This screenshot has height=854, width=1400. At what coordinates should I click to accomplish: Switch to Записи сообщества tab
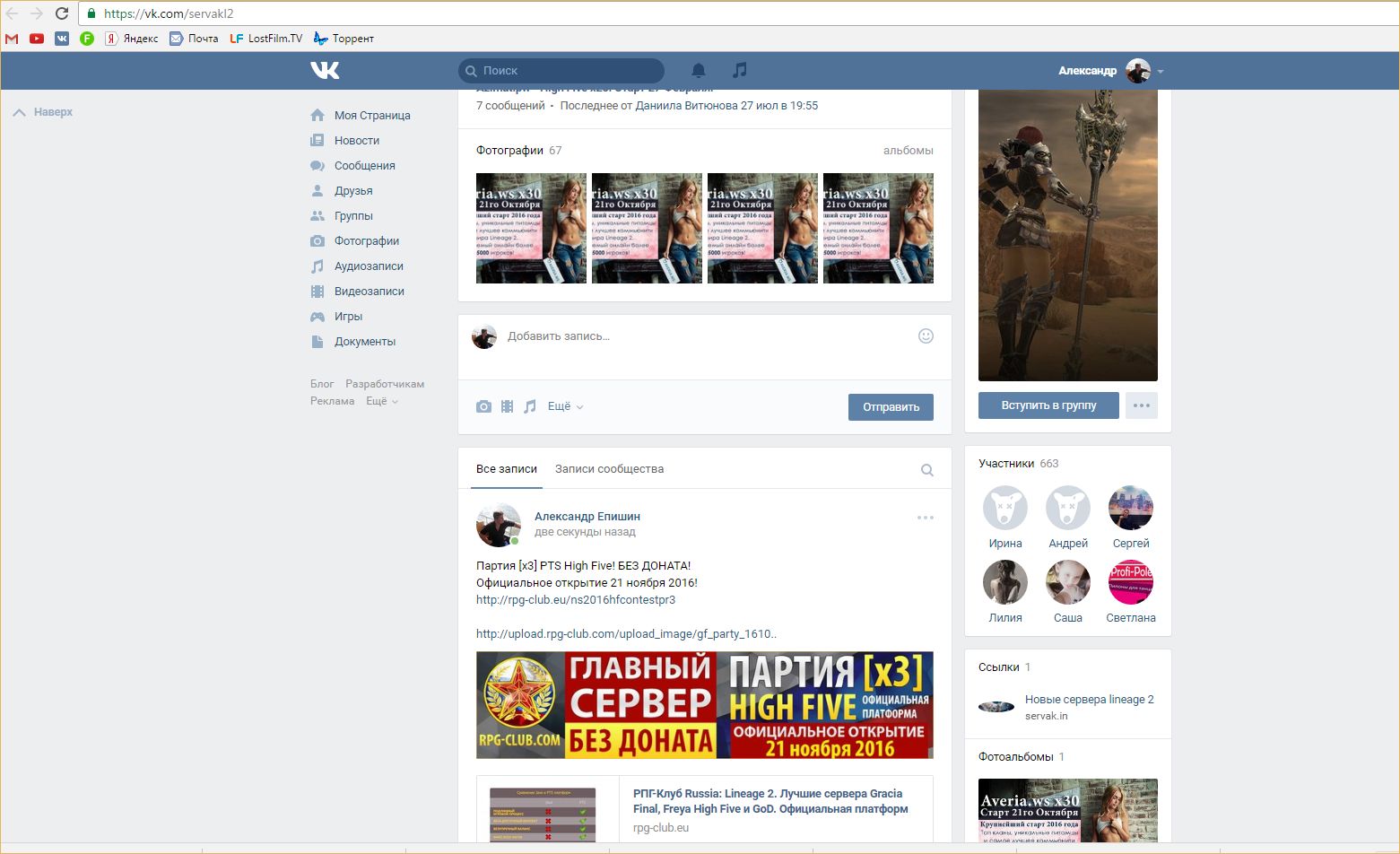click(609, 469)
